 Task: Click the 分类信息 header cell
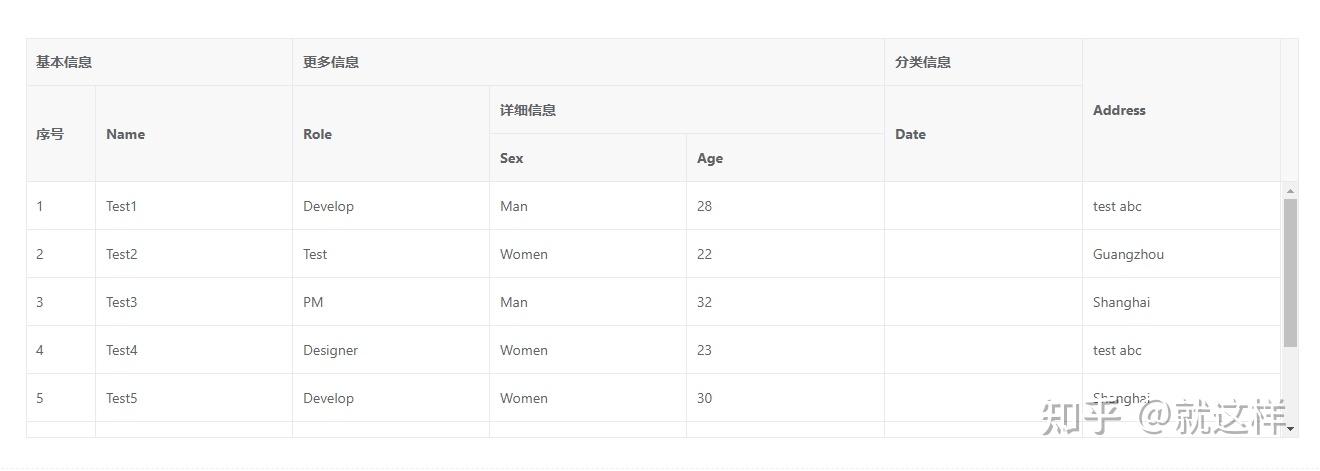(923, 62)
